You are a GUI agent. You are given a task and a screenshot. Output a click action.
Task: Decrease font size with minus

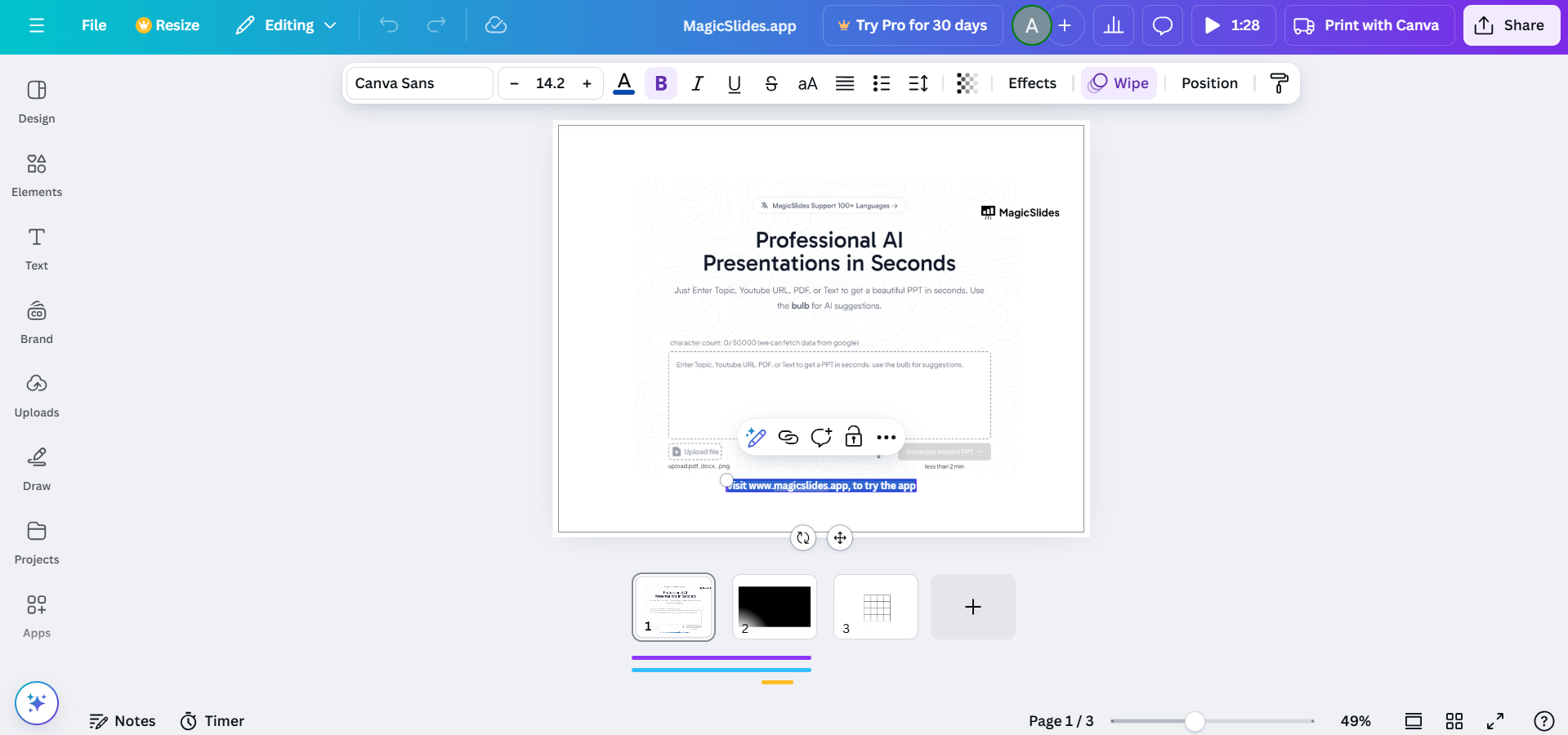[514, 83]
